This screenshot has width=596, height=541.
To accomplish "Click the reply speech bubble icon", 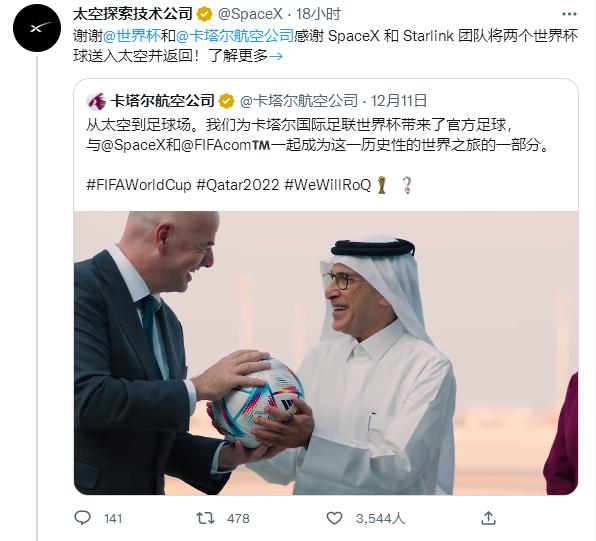I will coord(82,518).
